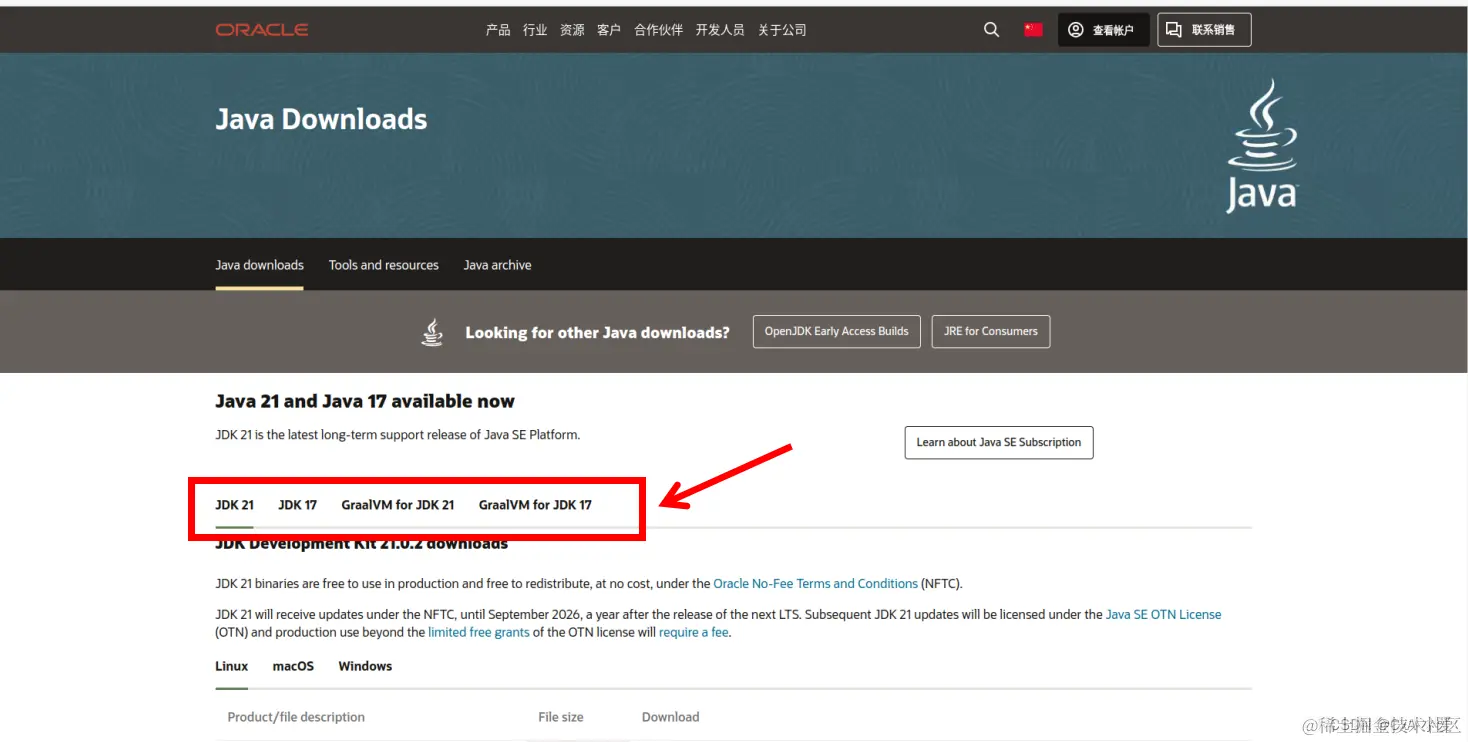Open the 行业 menu
The width and height of the screenshot is (1468, 742).
(535, 30)
